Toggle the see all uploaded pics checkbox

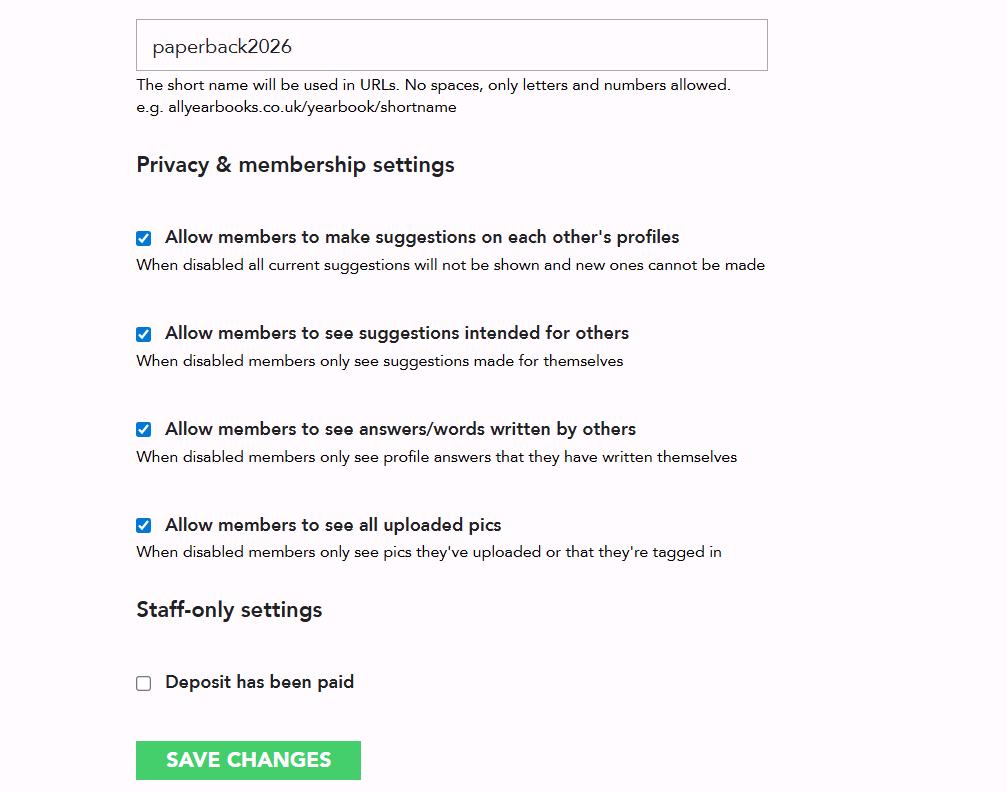click(x=144, y=526)
